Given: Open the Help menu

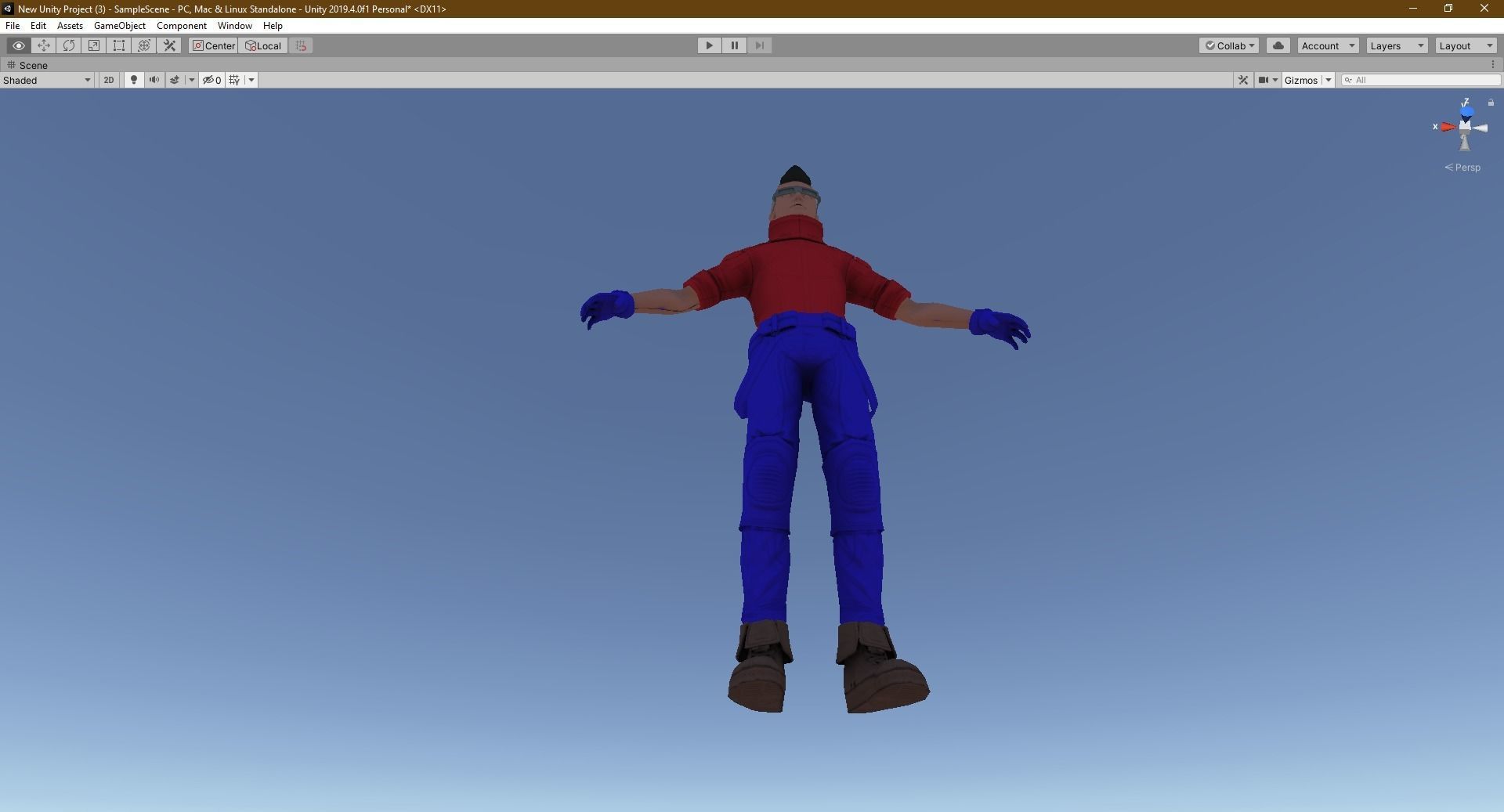Looking at the screenshot, I should (273, 26).
